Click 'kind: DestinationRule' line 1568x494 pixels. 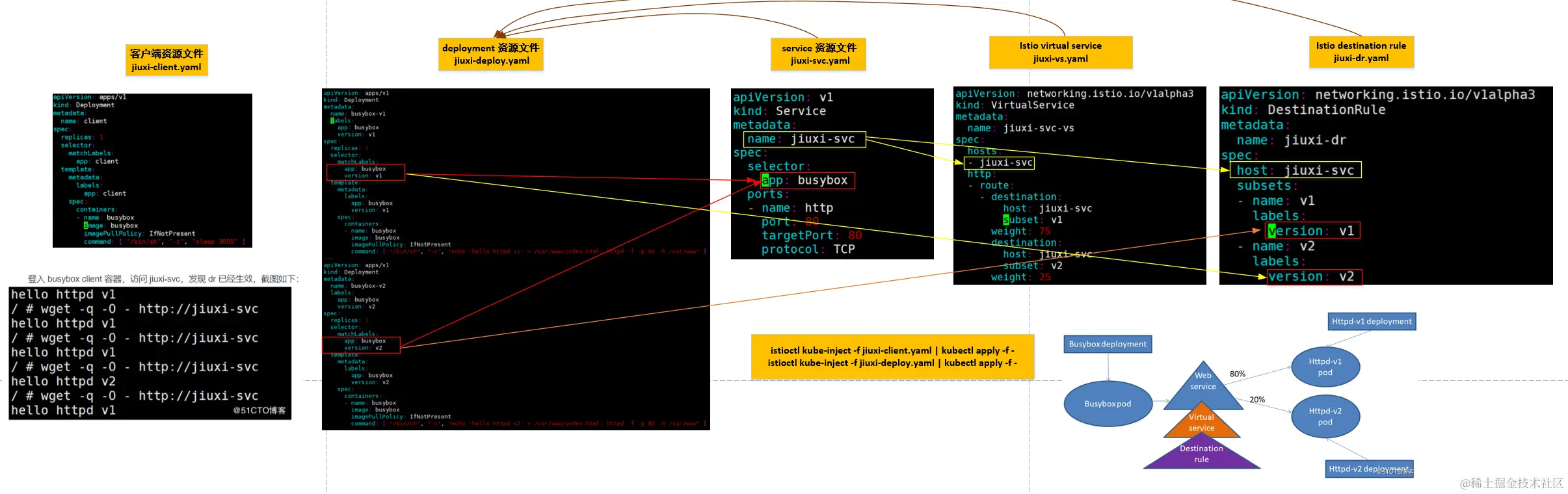[1303, 110]
